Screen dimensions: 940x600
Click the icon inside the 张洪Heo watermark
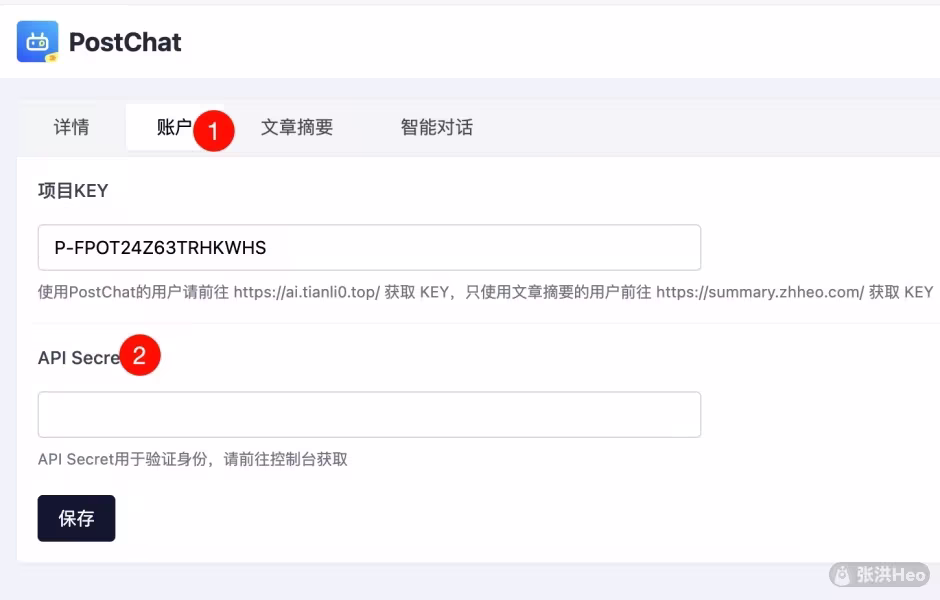pyautogui.click(x=843, y=575)
